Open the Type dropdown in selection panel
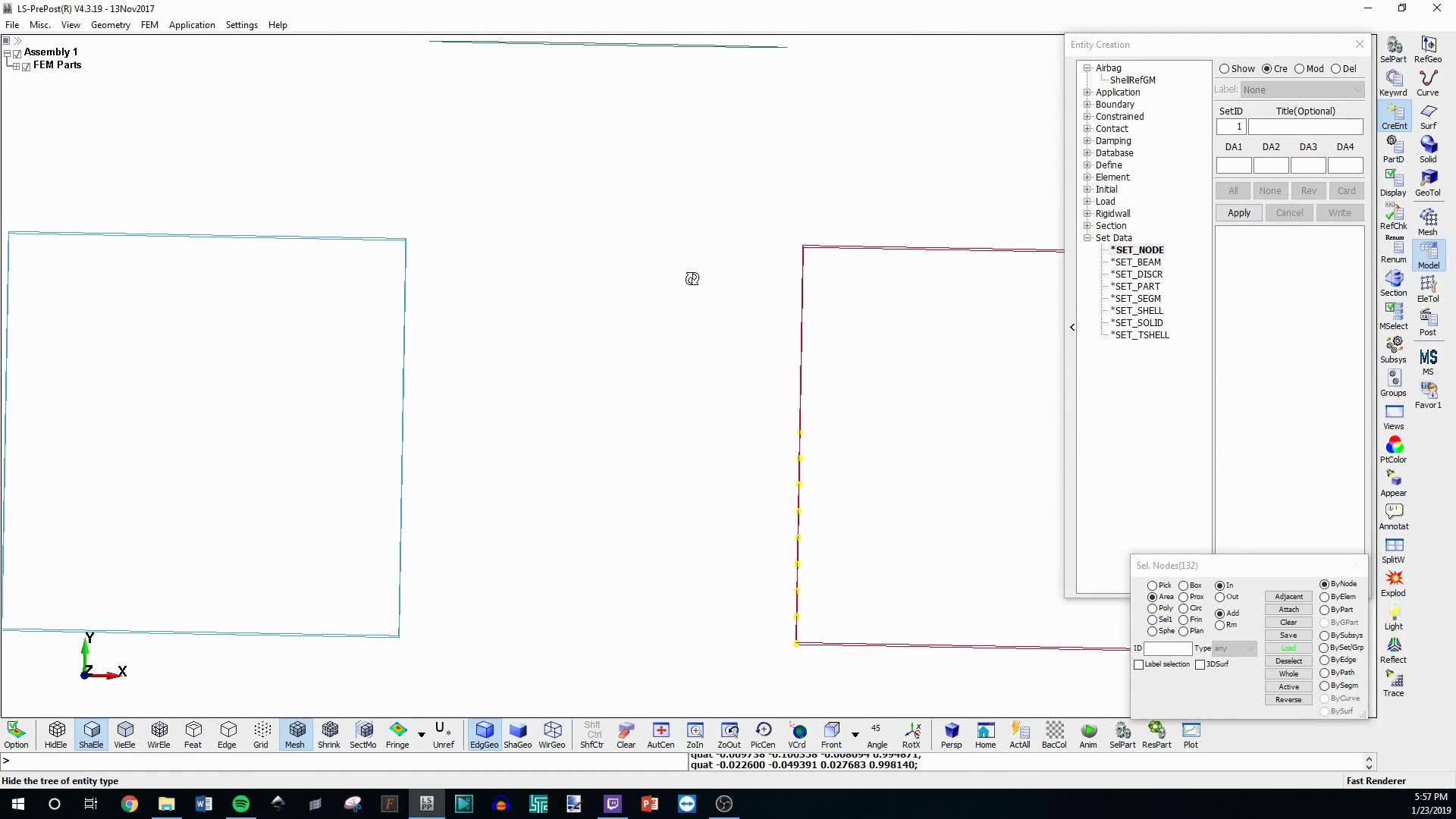This screenshot has width=1456, height=819. 1235,649
